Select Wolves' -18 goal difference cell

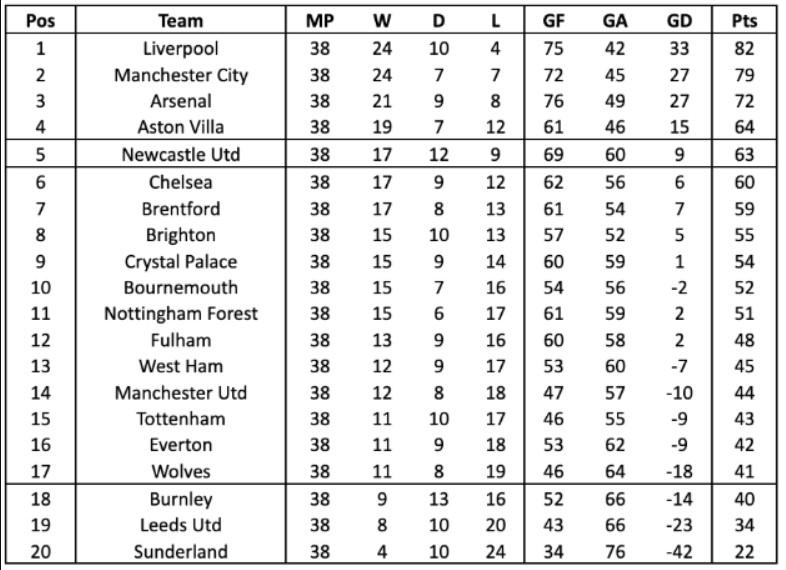coord(678,471)
